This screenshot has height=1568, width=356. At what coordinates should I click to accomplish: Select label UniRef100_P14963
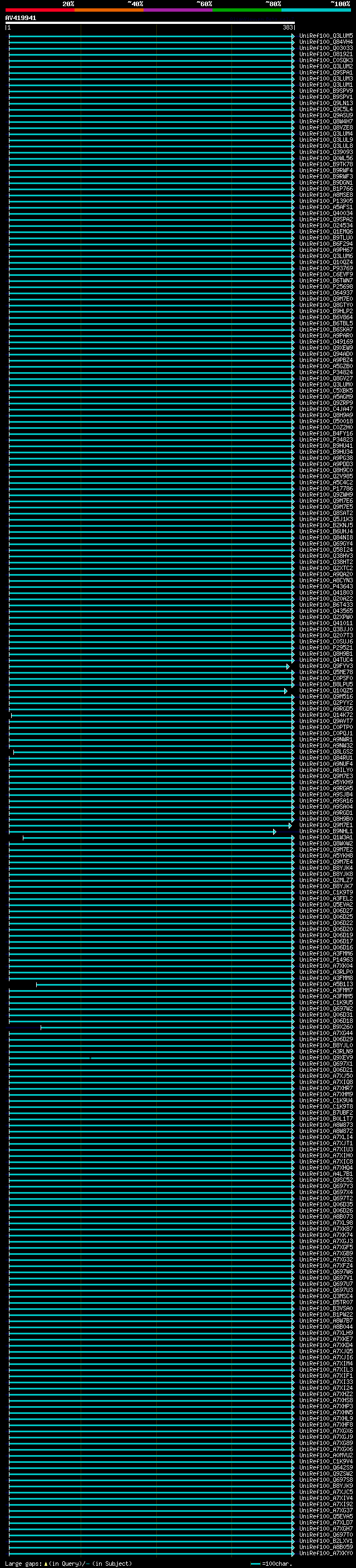325,960
